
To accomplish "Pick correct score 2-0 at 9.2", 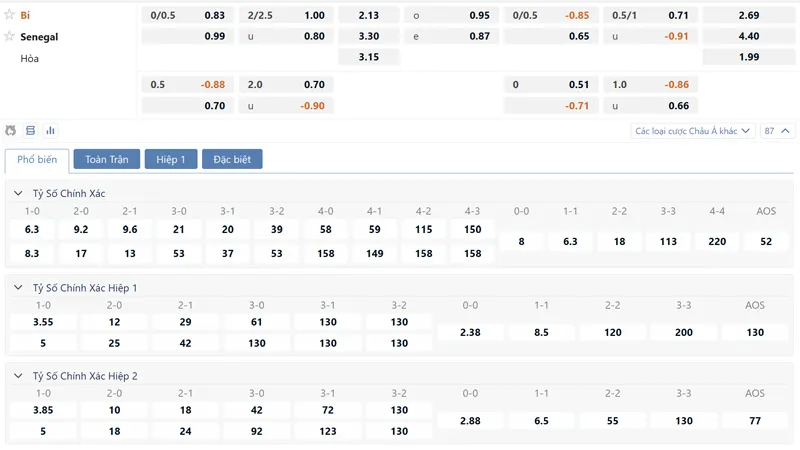I will [81, 230].
